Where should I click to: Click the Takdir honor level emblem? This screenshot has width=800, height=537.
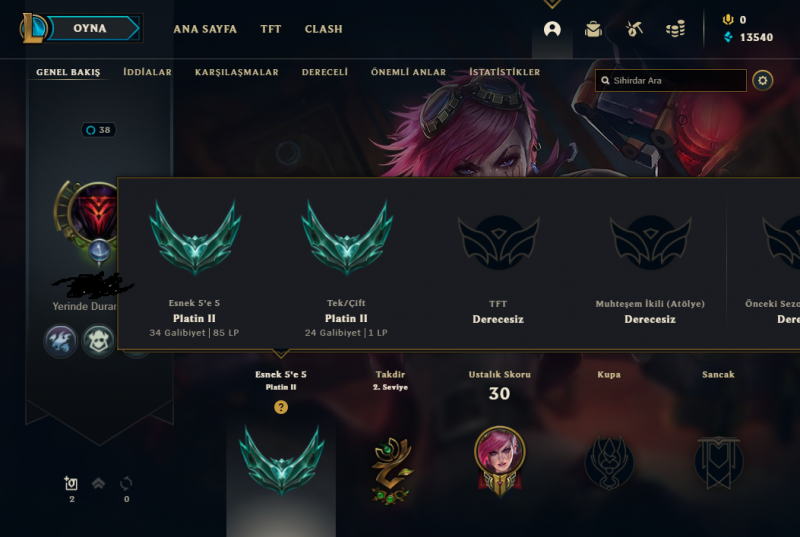point(391,470)
